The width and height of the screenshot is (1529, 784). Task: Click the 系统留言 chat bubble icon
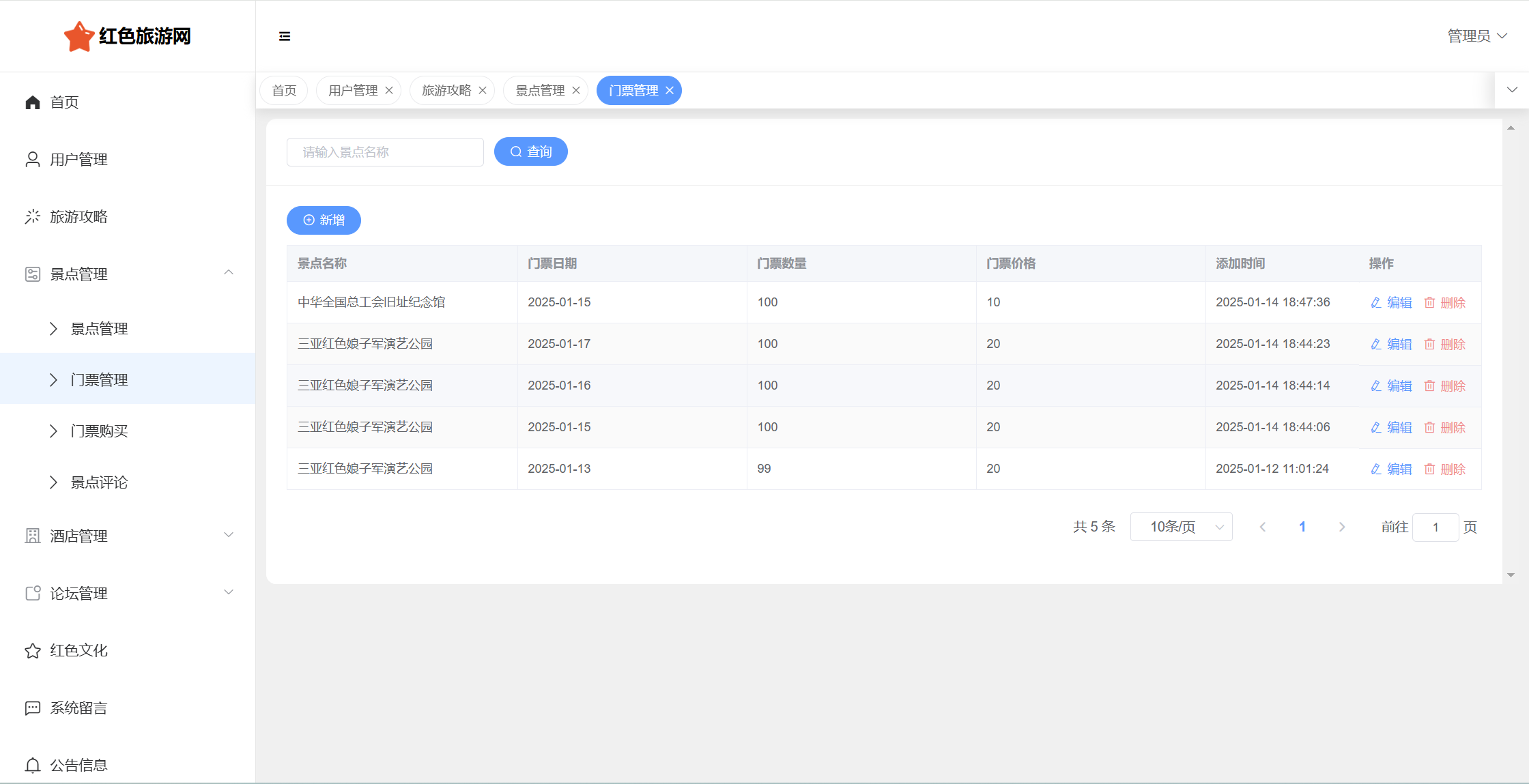click(x=33, y=708)
